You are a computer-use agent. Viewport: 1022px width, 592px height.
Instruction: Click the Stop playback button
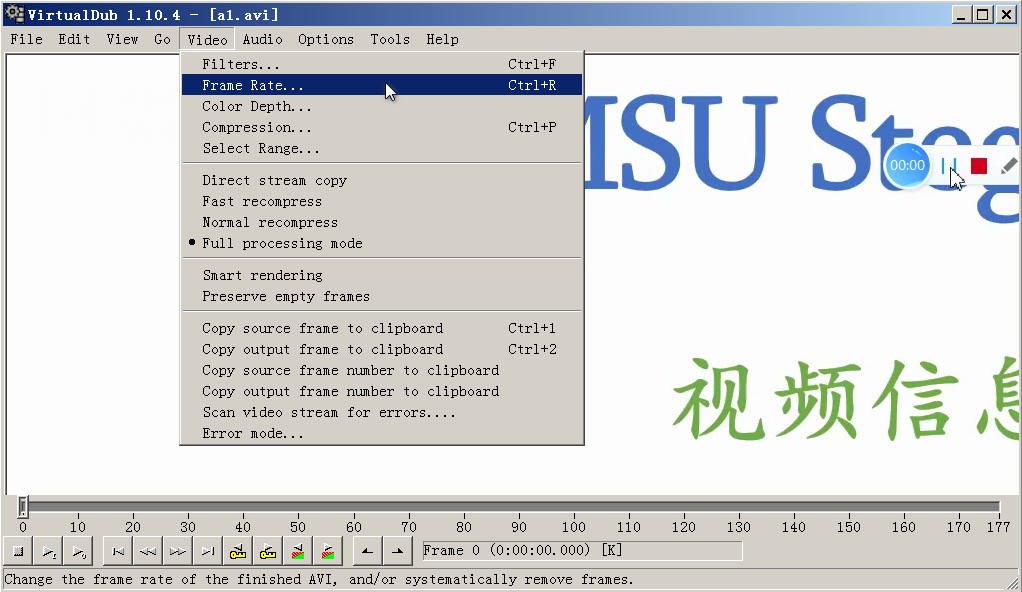18,551
